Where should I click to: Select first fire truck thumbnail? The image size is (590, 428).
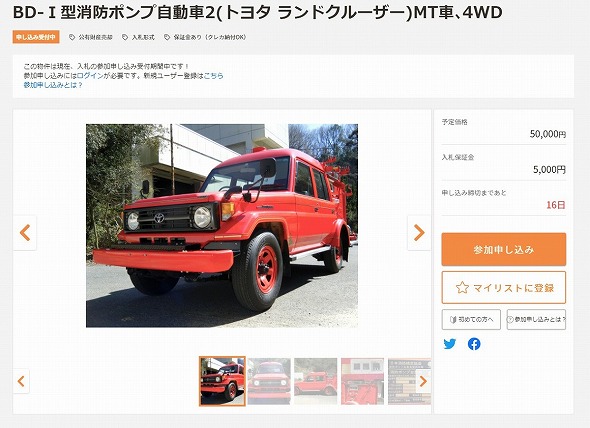(x=222, y=381)
